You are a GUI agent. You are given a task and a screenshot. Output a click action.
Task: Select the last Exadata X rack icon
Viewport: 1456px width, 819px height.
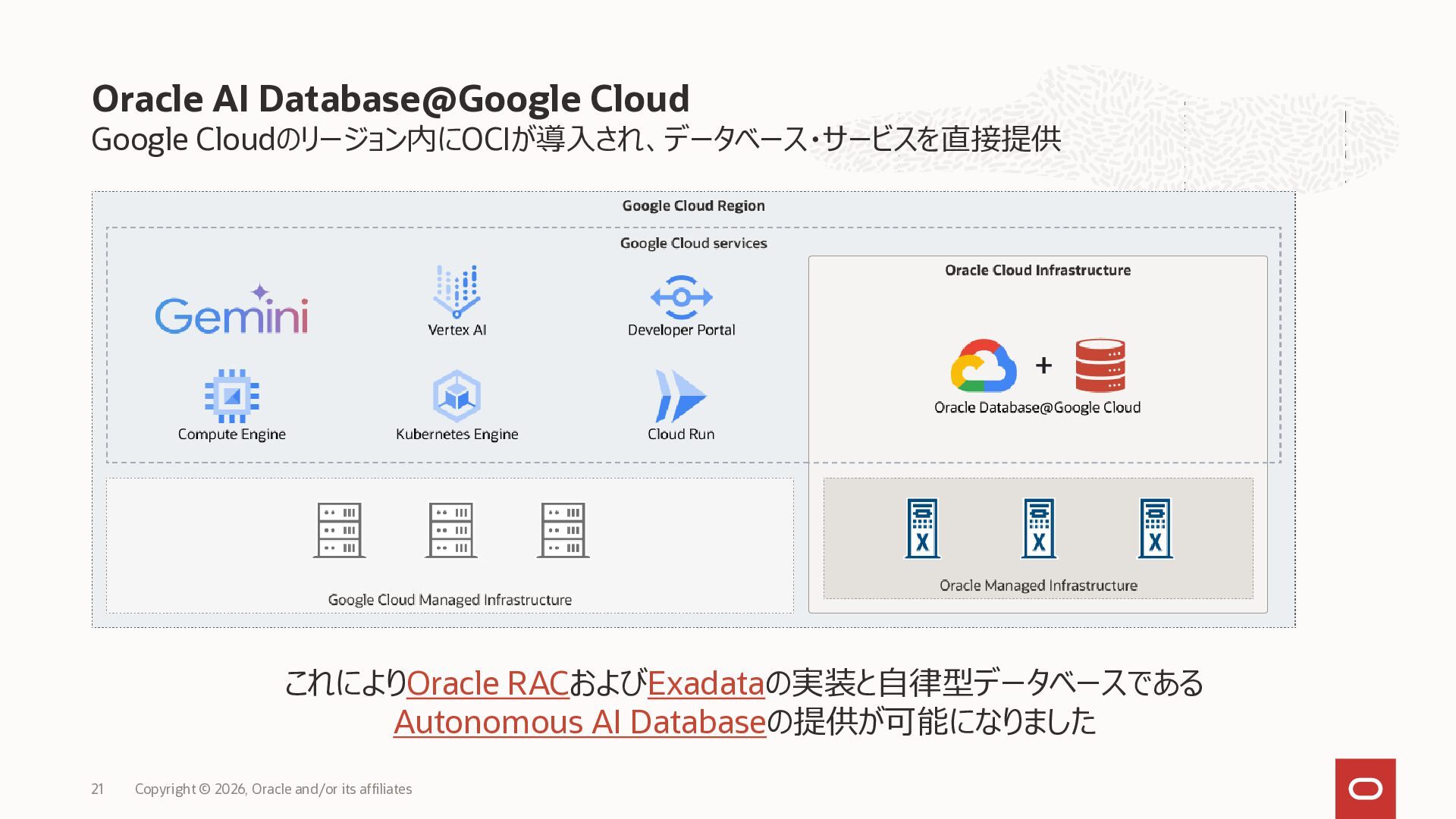[1156, 529]
